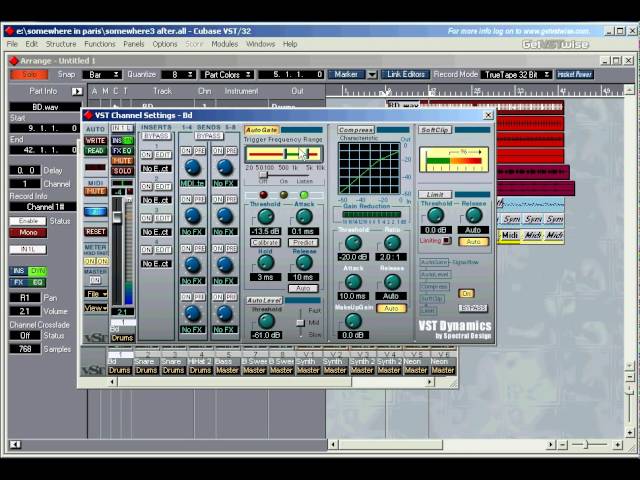Open the Help menu
The height and width of the screenshot is (480, 640).
(290, 44)
